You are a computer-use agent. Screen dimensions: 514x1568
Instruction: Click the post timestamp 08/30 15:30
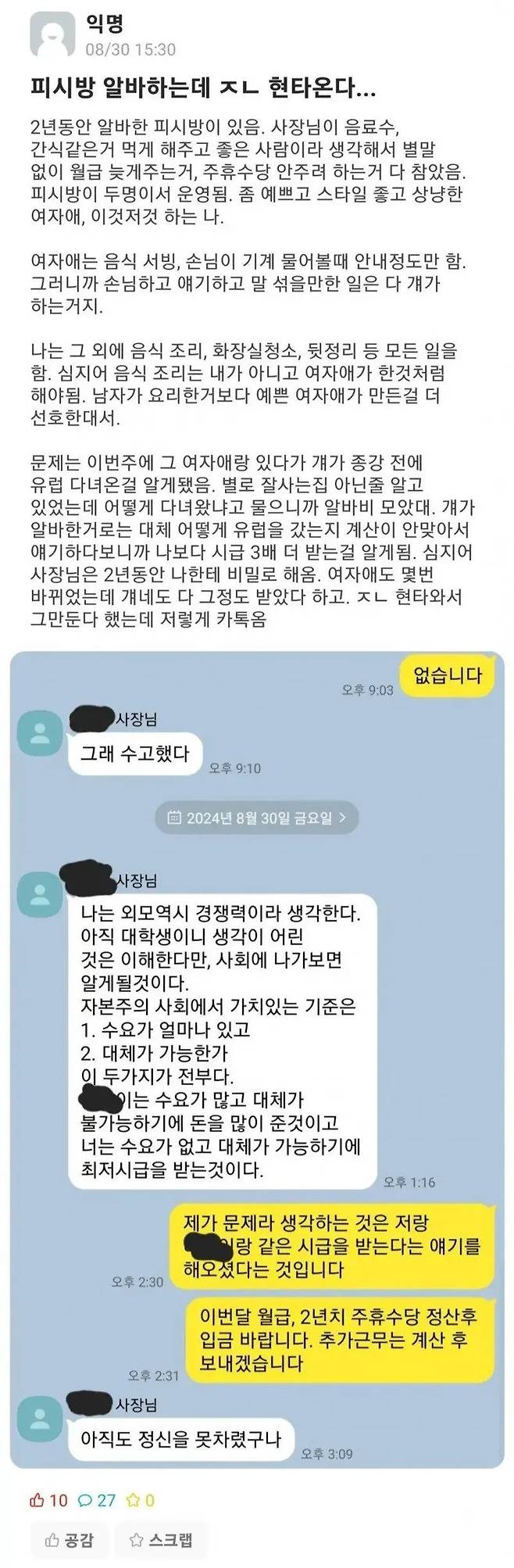click(x=130, y=49)
